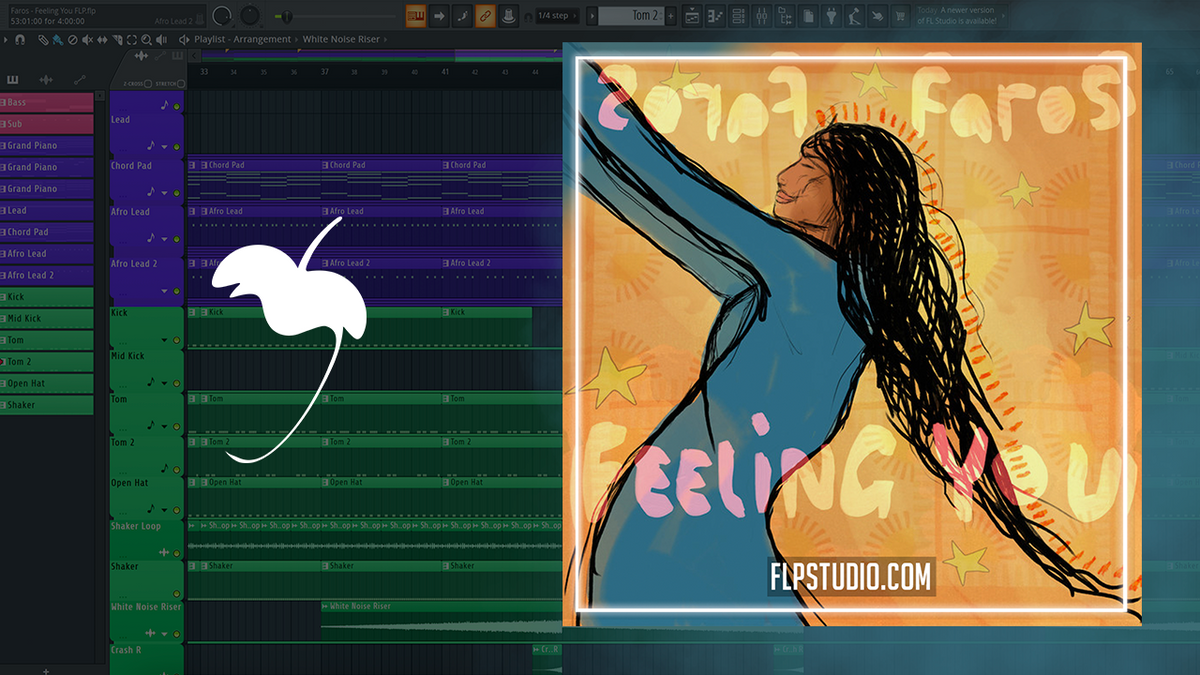The width and height of the screenshot is (1200, 675).
Task: Open the Piano Roll from the top toolbar
Action: [713, 15]
